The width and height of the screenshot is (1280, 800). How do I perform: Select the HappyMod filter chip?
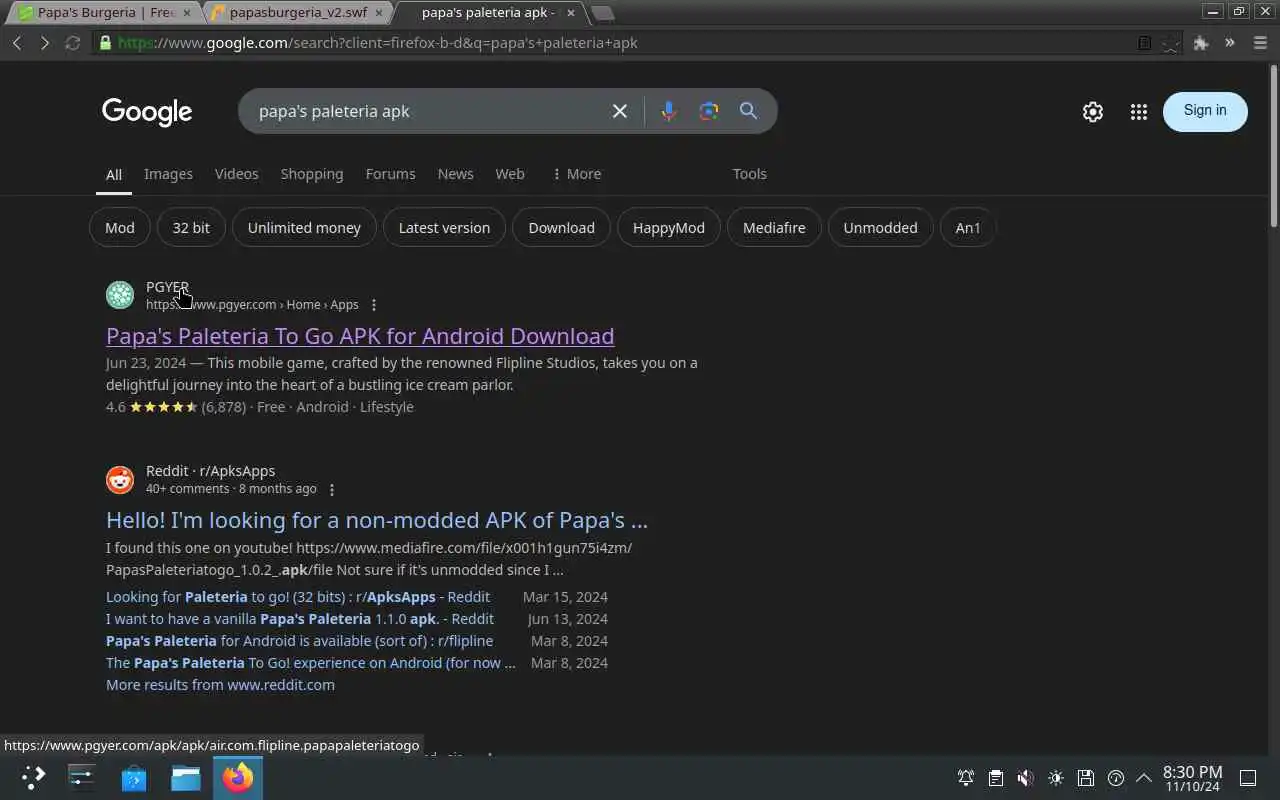669,228
